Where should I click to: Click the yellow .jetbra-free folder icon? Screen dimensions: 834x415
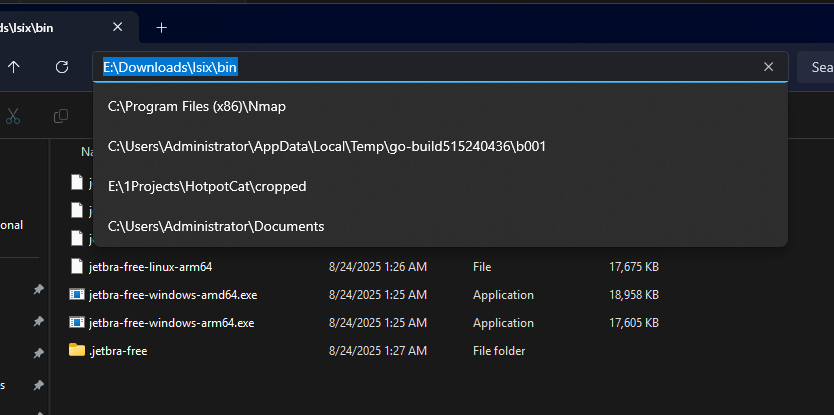pyautogui.click(x=77, y=350)
